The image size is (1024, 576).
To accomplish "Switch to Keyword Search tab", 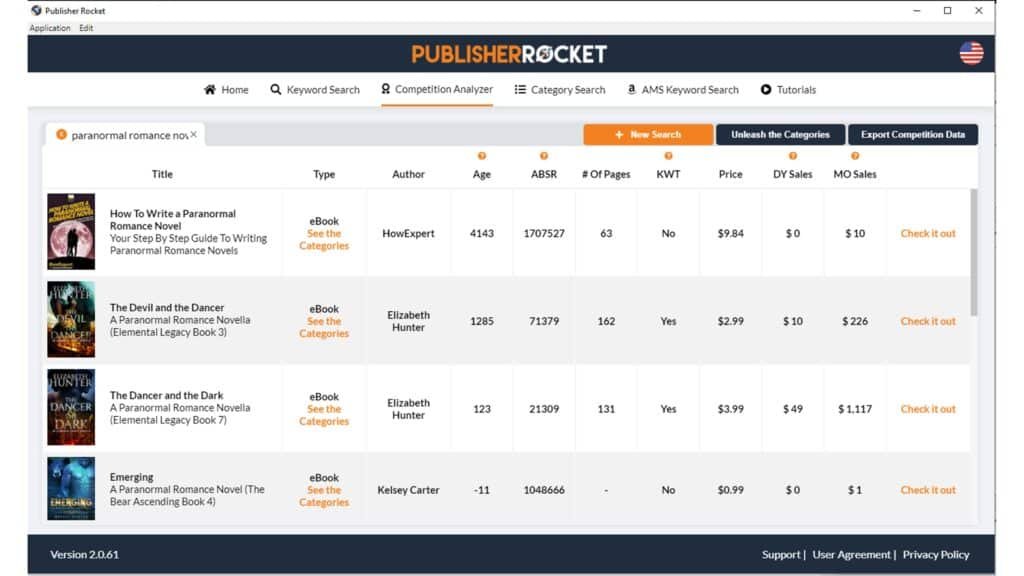I will click(x=315, y=89).
